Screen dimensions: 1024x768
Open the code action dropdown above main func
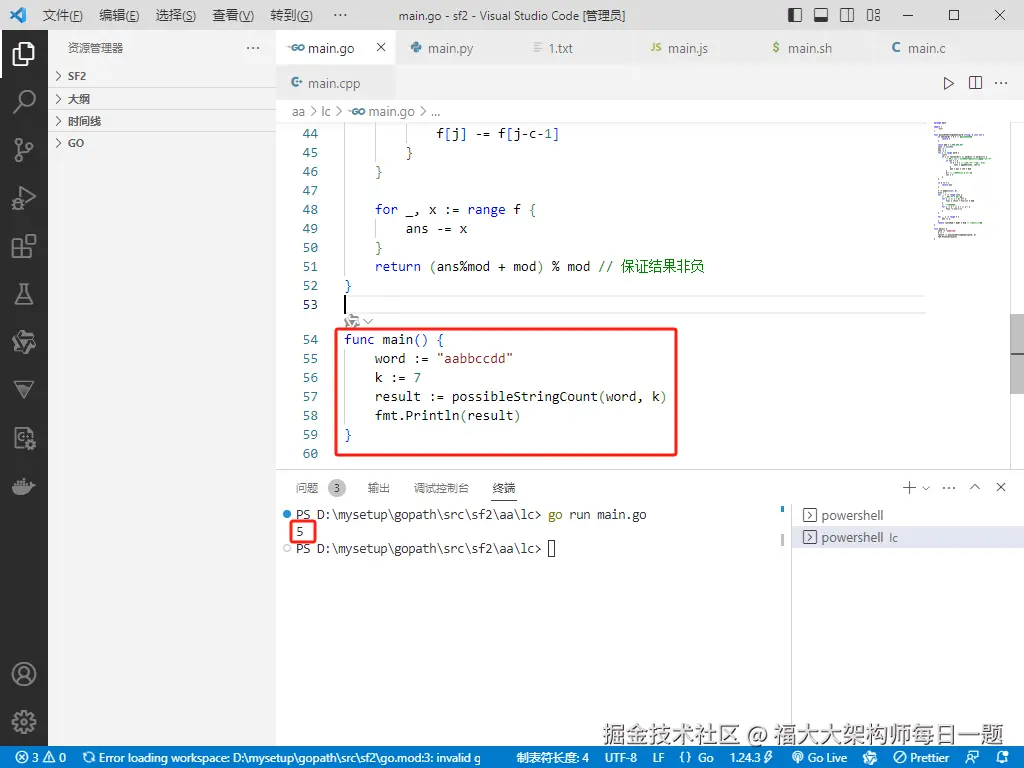(368, 321)
